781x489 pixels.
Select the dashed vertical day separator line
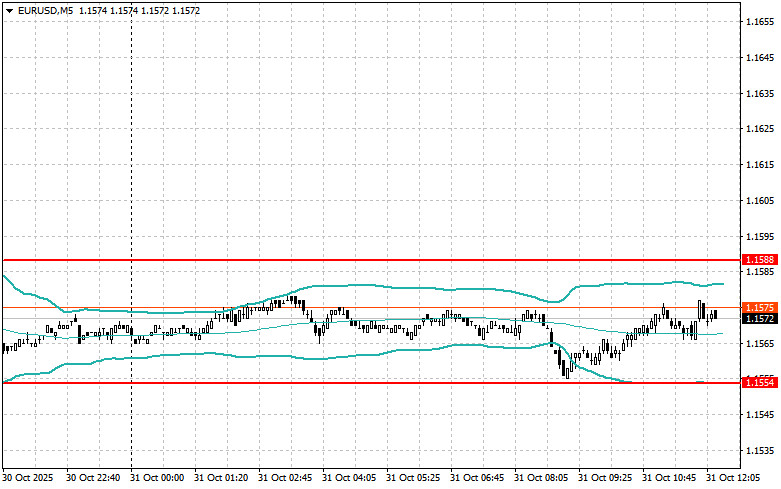point(131,234)
